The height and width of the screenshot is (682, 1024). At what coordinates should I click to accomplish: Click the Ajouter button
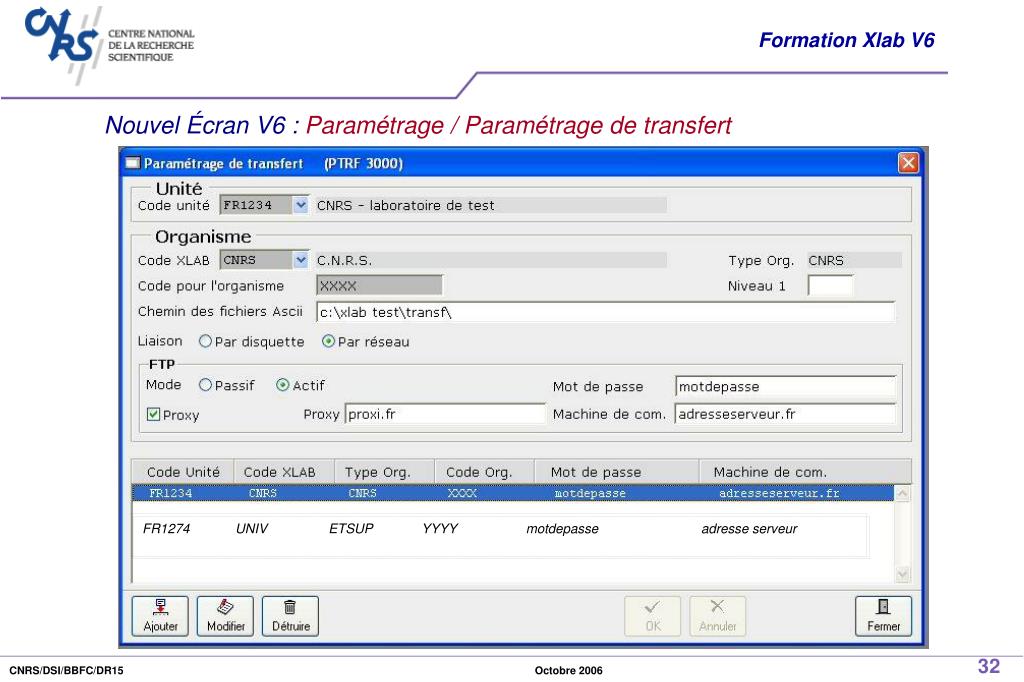[x=160, y=615]
